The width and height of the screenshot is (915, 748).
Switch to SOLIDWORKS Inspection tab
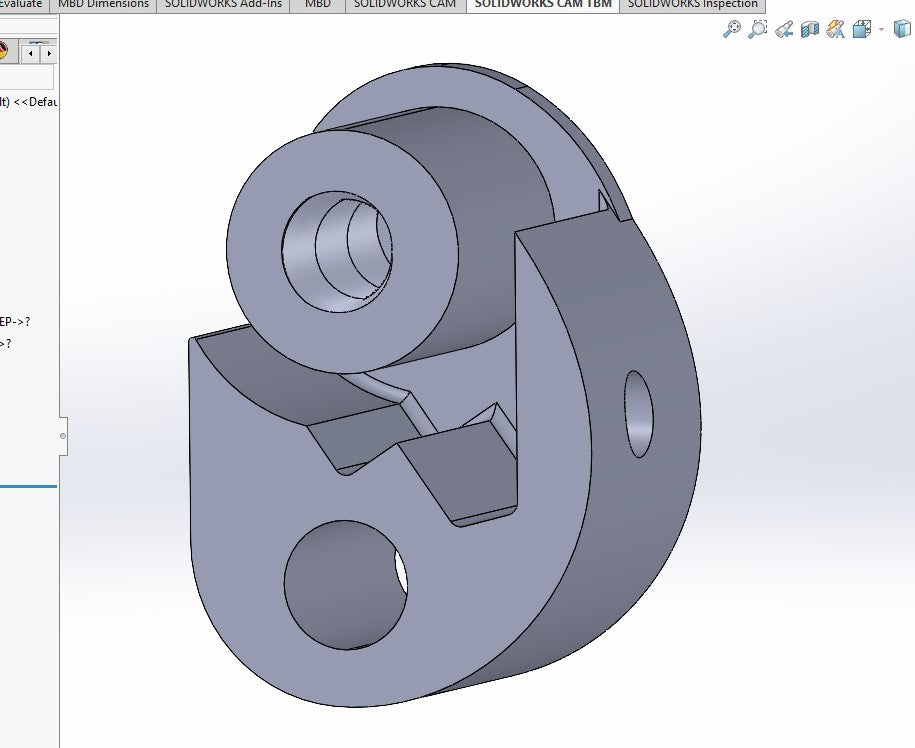(x=692, y=5)
